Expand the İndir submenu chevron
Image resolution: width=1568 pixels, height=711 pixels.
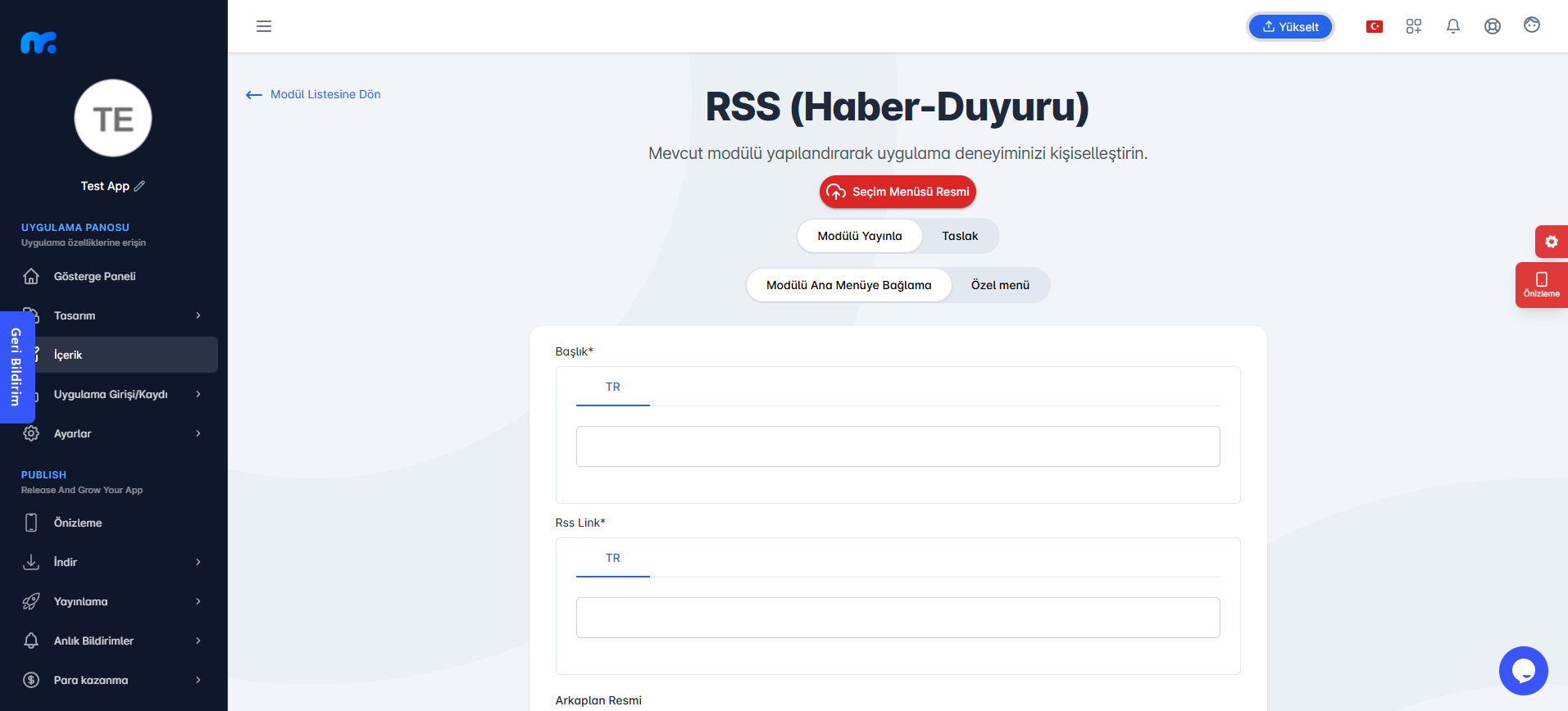coord(198,562)
